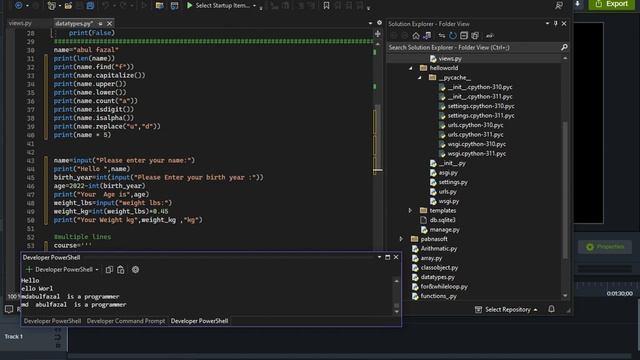Click the bookmark icon in the toolbar

pos(326,5)
